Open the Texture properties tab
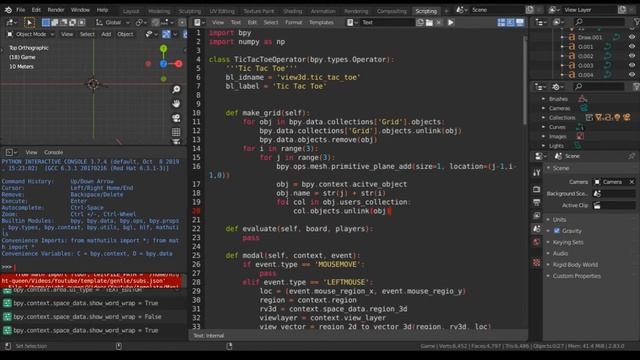The image size is (640, 360). coord(536,262)
